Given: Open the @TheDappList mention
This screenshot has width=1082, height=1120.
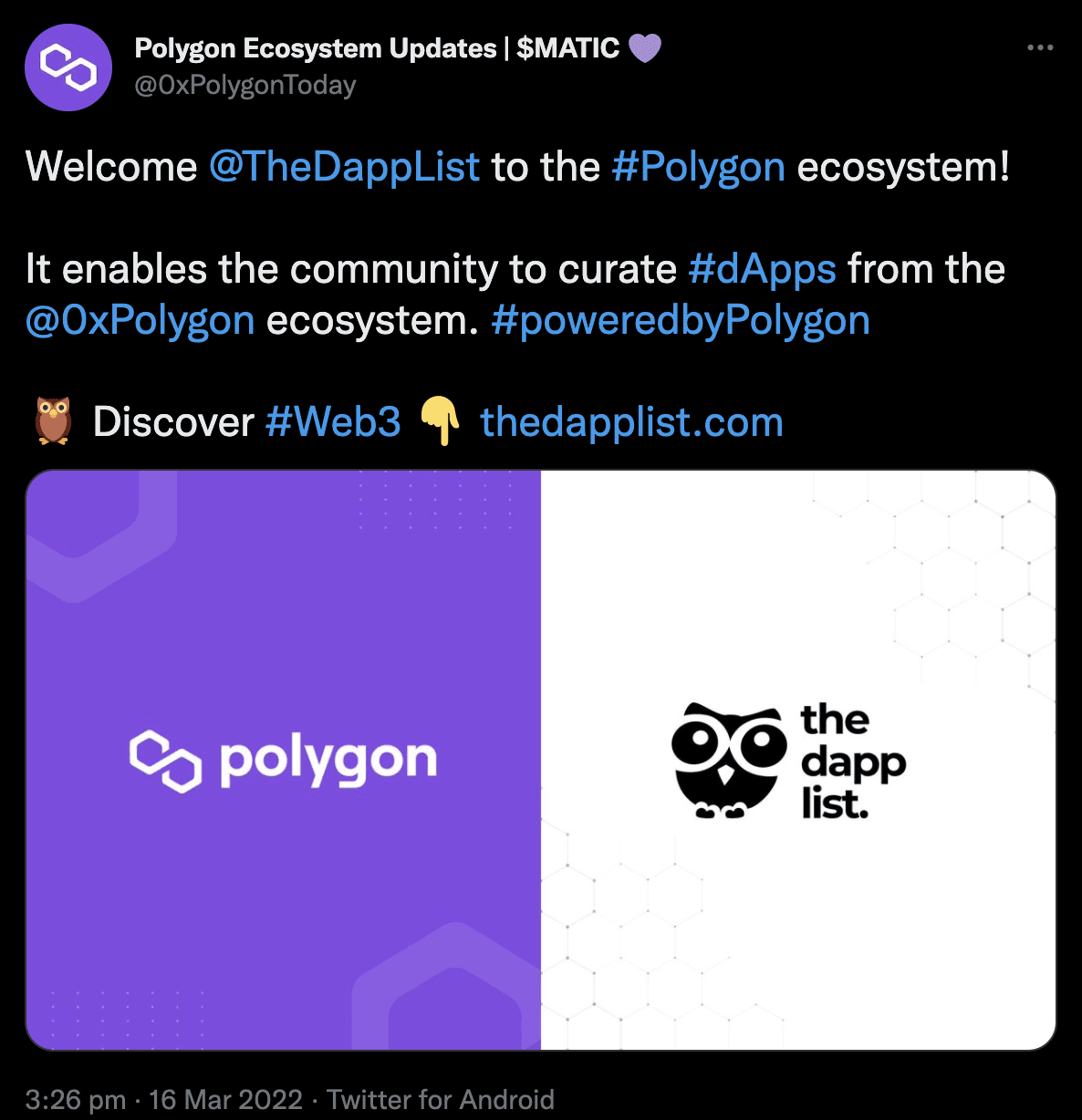Looking at the screenshot, I should [x=344, y=167].
